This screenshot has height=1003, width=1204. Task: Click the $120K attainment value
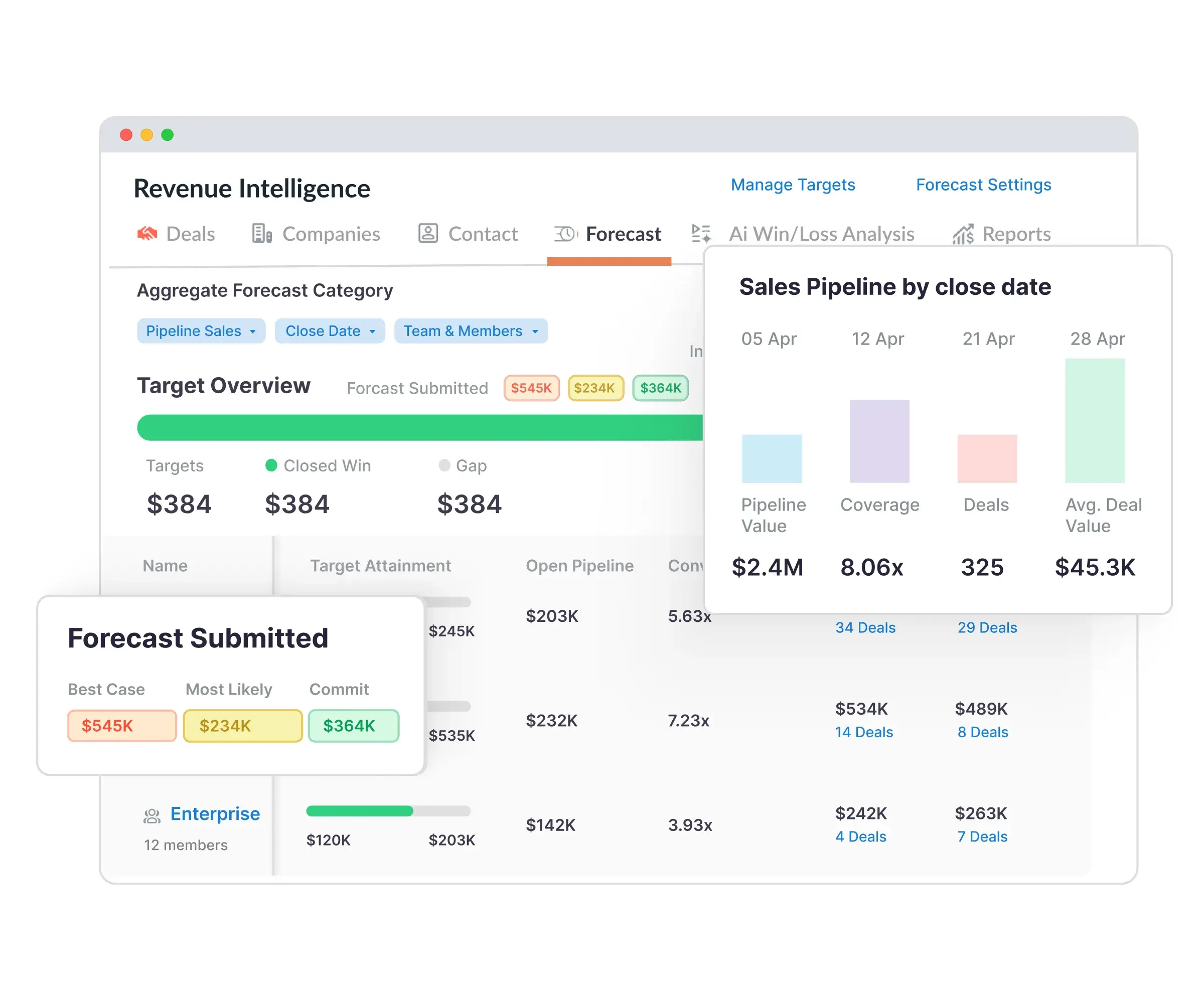pos(328,840)
